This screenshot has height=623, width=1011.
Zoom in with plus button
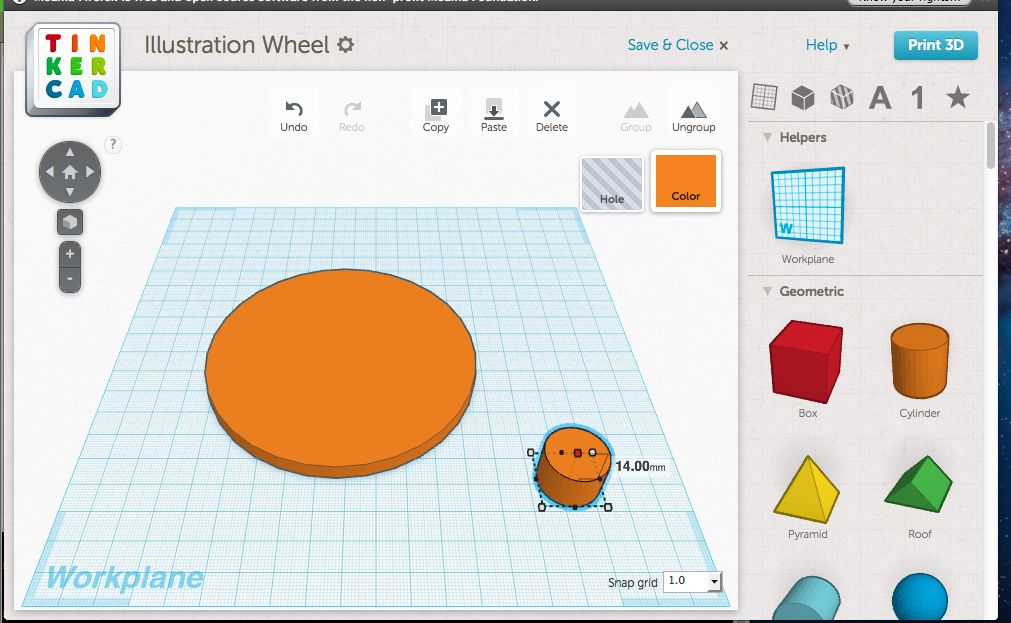pyautogui.click(x=70, y=254)
